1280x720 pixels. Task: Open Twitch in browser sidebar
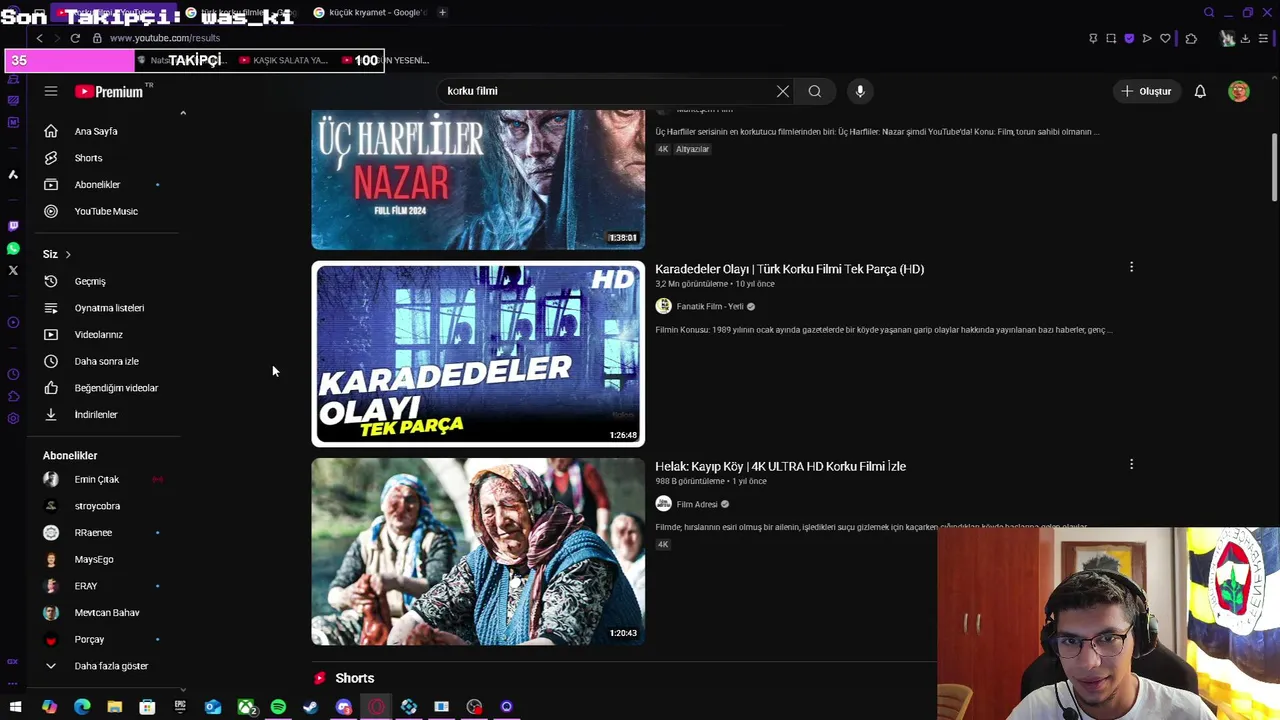point(13,226)
